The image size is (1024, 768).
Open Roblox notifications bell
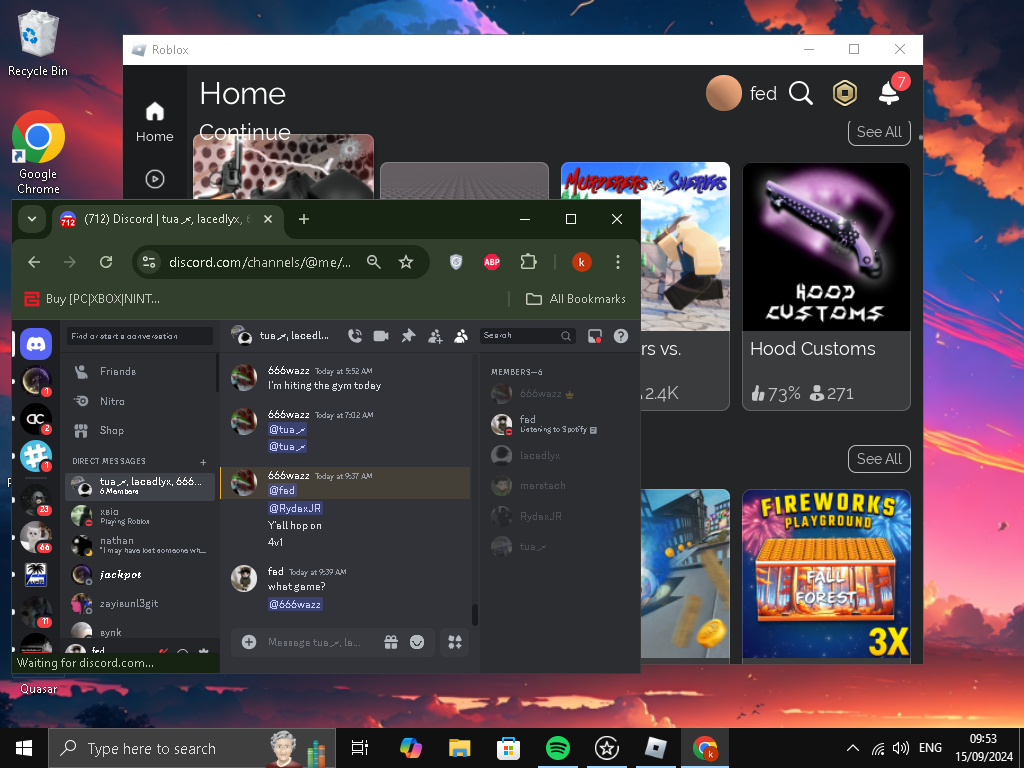point(889,93)
